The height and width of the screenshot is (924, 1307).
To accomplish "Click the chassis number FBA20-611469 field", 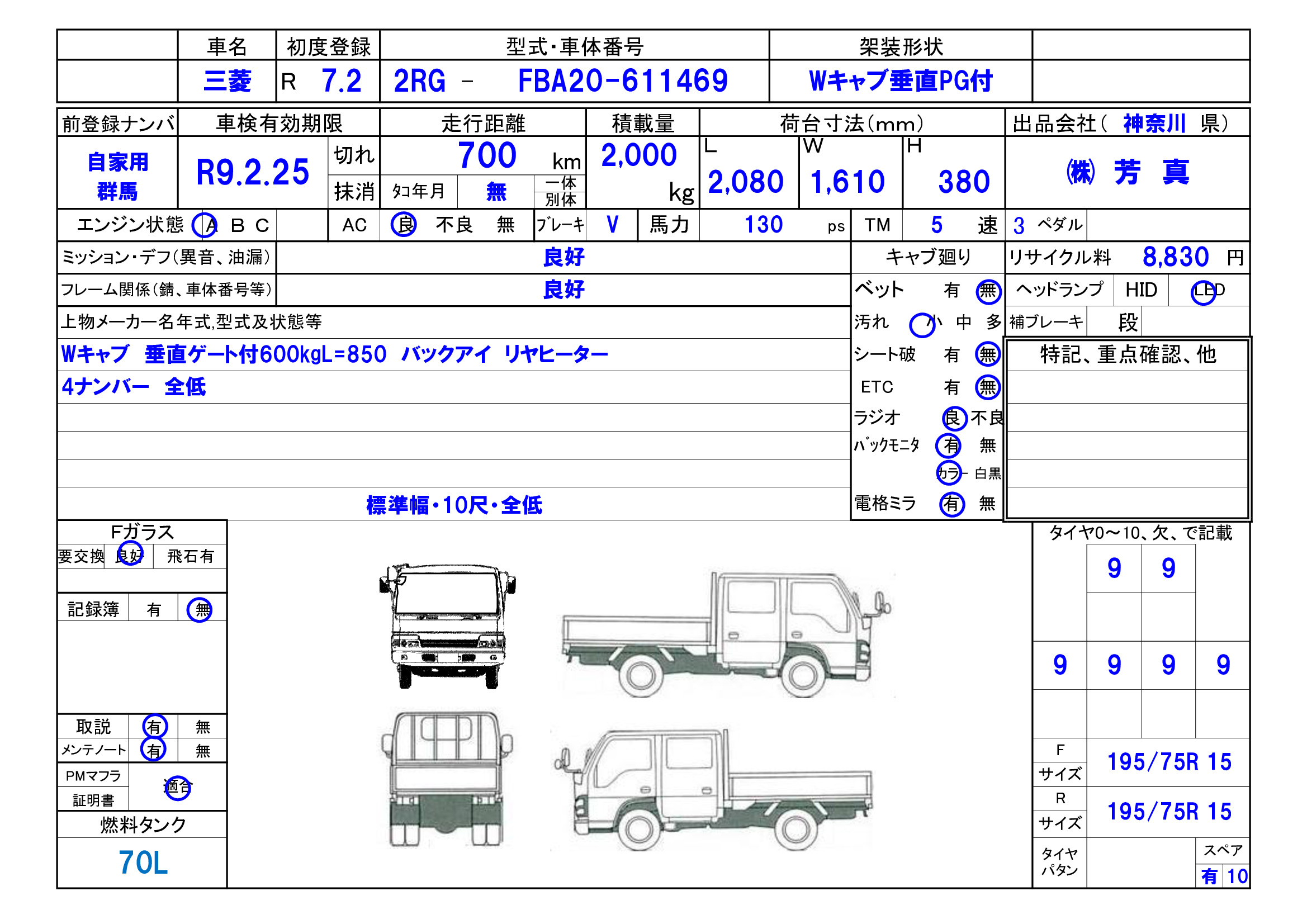I will [622, 82].
